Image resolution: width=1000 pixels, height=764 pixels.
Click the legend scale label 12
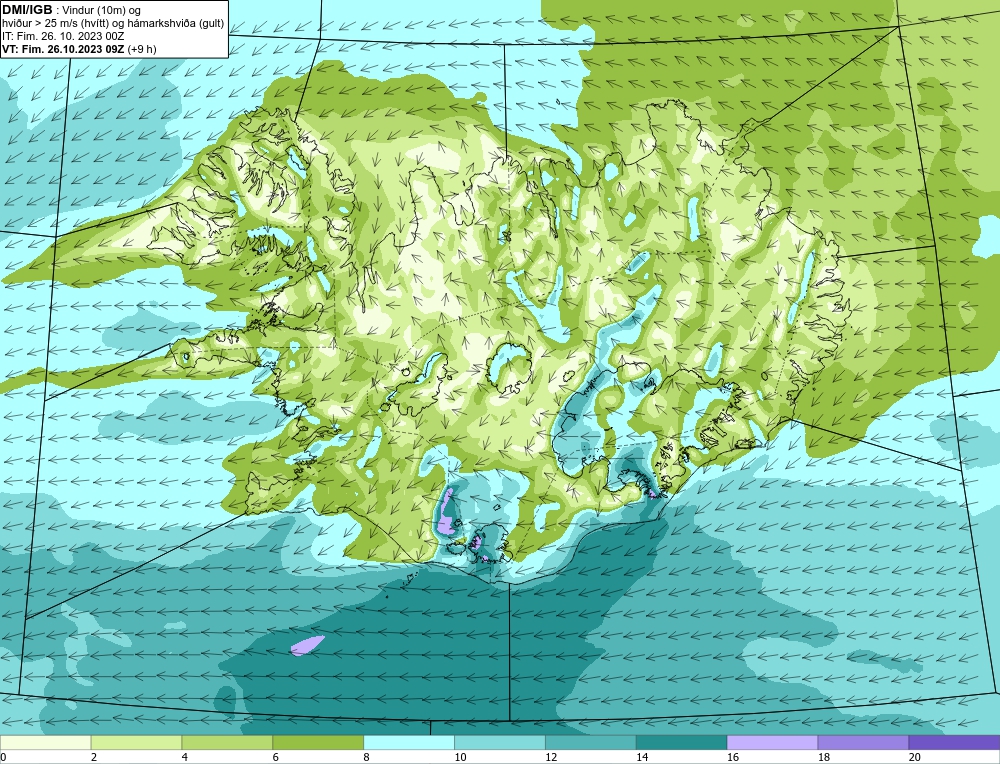(x=550, y=757)
